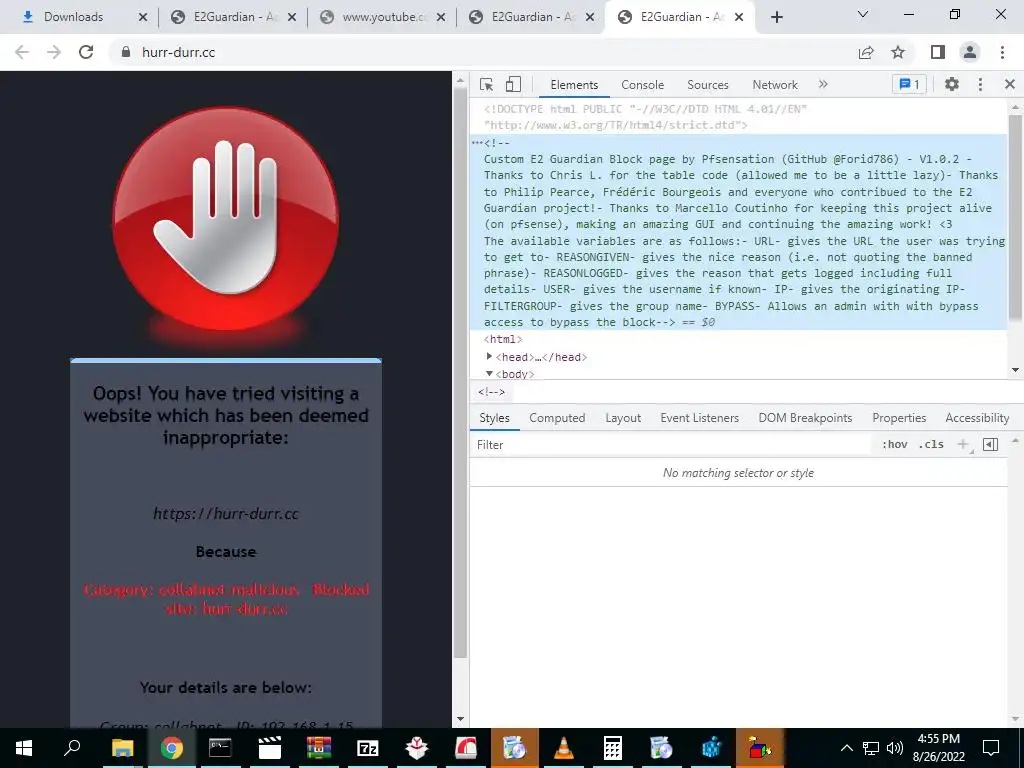Screen dimensions: 1024x768
Task: Switch to the www.youtube.com tab
Action: coord(383,17)
